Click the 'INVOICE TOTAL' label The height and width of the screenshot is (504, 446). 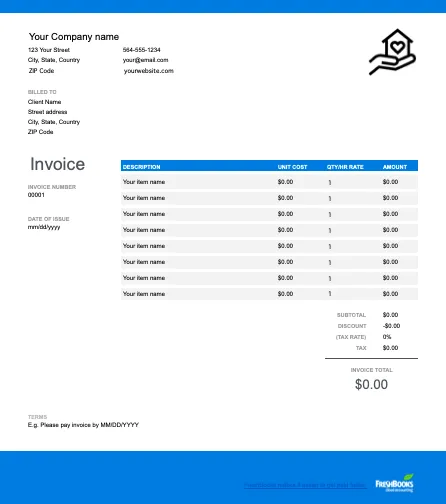click(x=371, y=370)
